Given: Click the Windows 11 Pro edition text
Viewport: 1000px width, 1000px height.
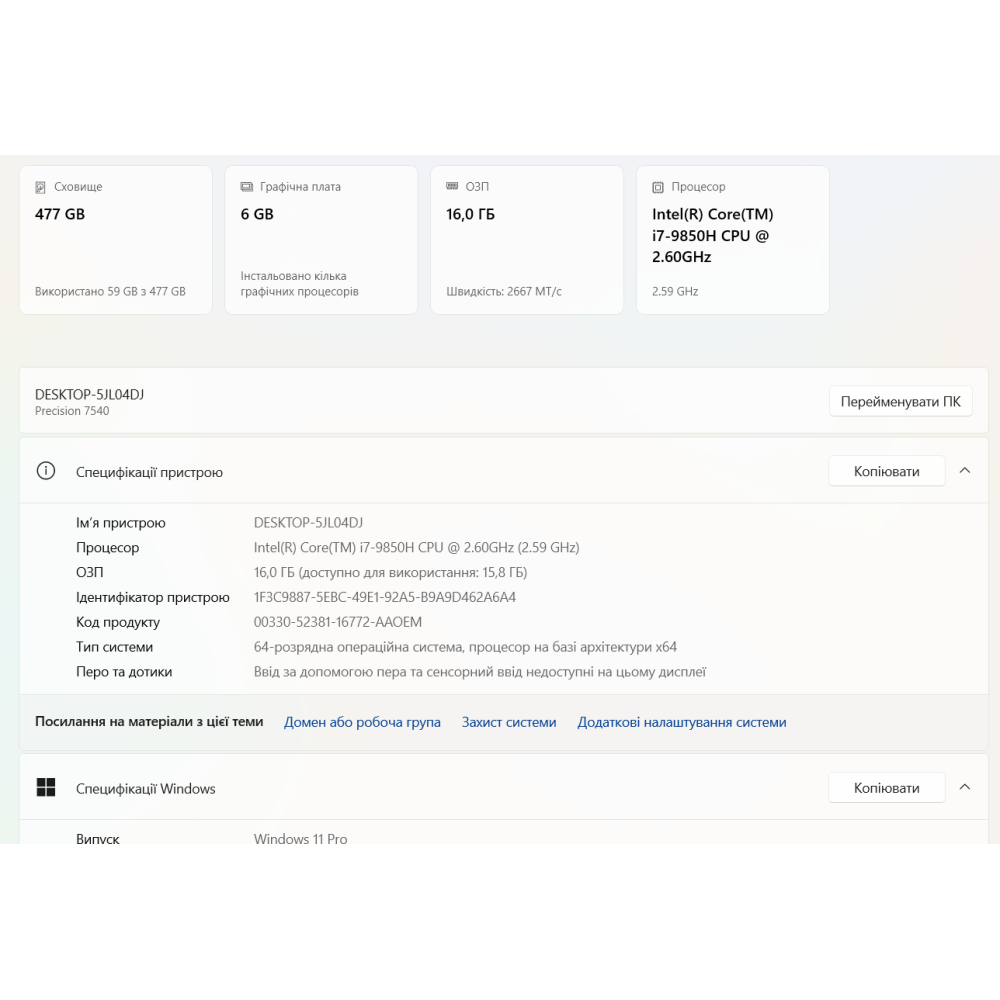Looking at the screenshot, I should click(300, 839).
